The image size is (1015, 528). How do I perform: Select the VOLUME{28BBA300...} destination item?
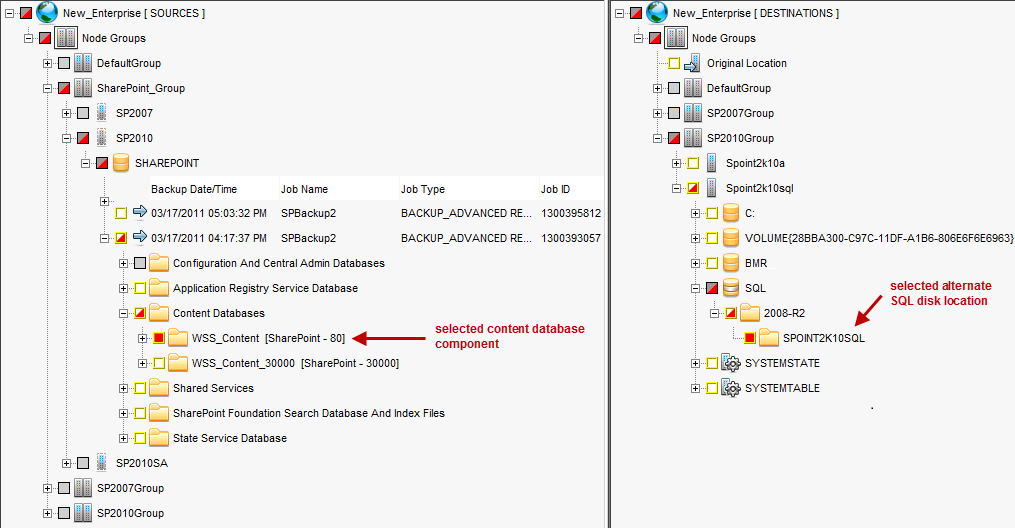click(x=879, y=238)
